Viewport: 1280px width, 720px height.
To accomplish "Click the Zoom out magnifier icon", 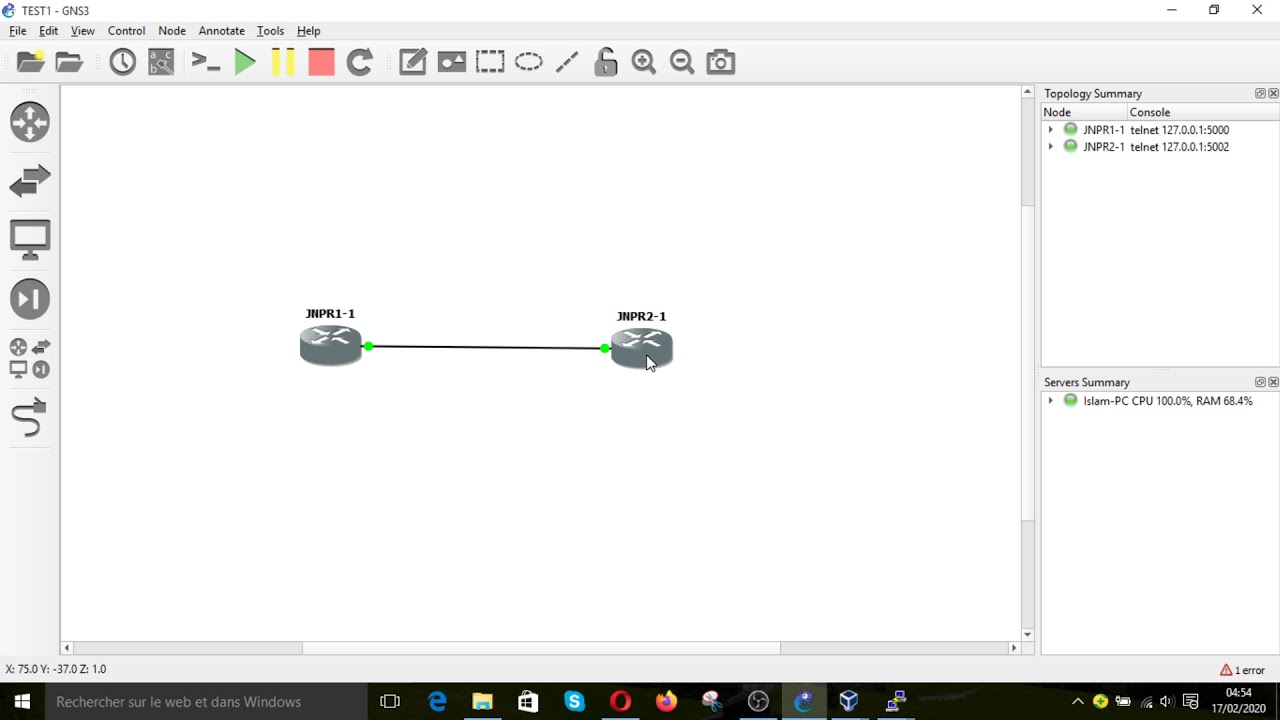I will click(682, 62).
